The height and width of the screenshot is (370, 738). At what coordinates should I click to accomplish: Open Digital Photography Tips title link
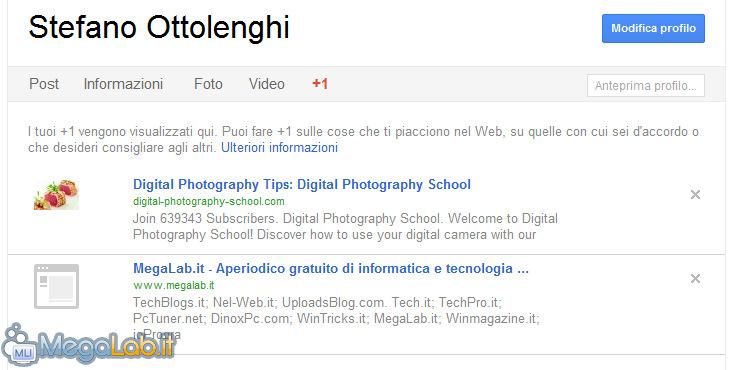(x=302, y=185)
